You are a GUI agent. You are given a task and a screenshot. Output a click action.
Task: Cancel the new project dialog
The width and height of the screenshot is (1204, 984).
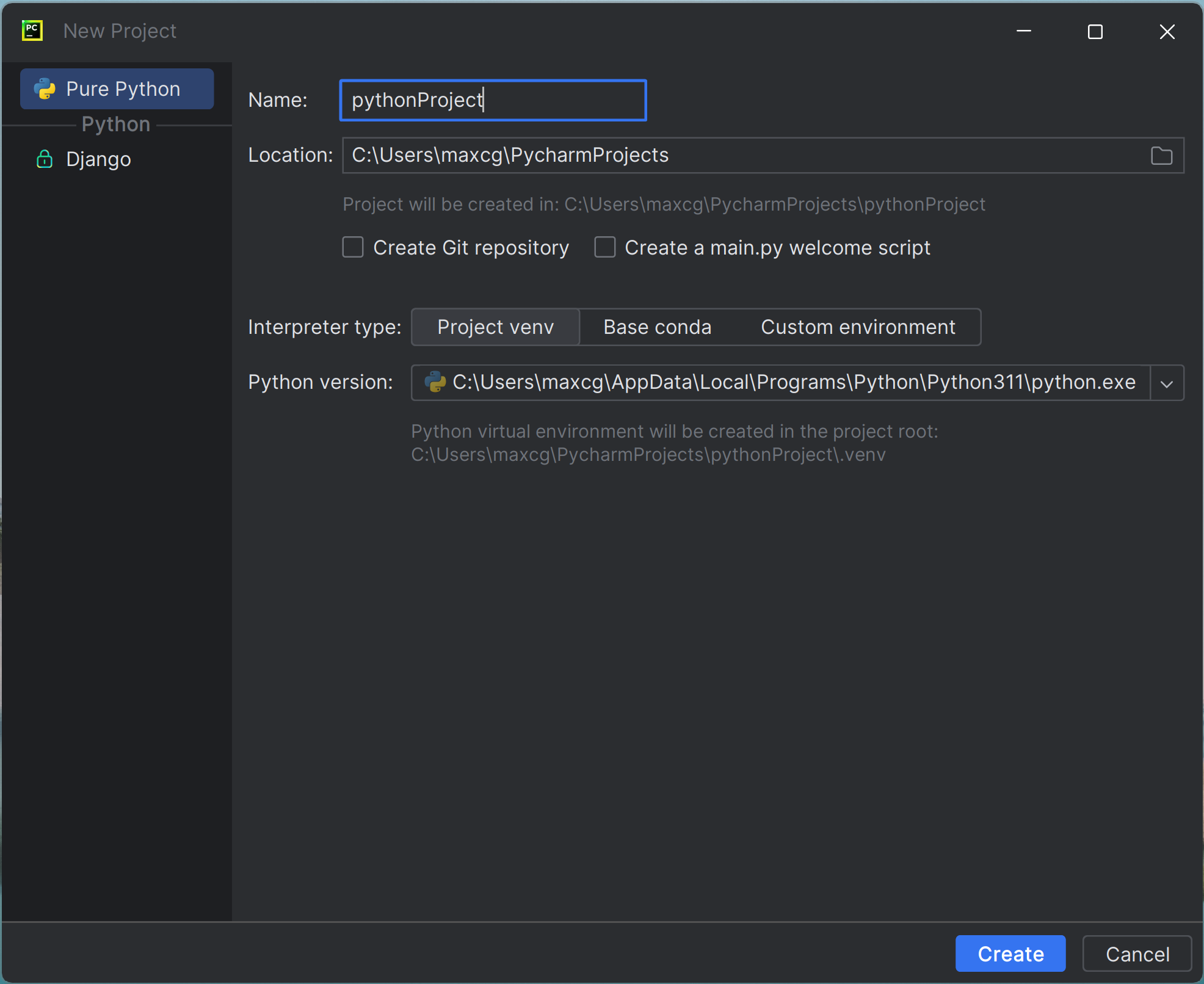coord(1137,953)
